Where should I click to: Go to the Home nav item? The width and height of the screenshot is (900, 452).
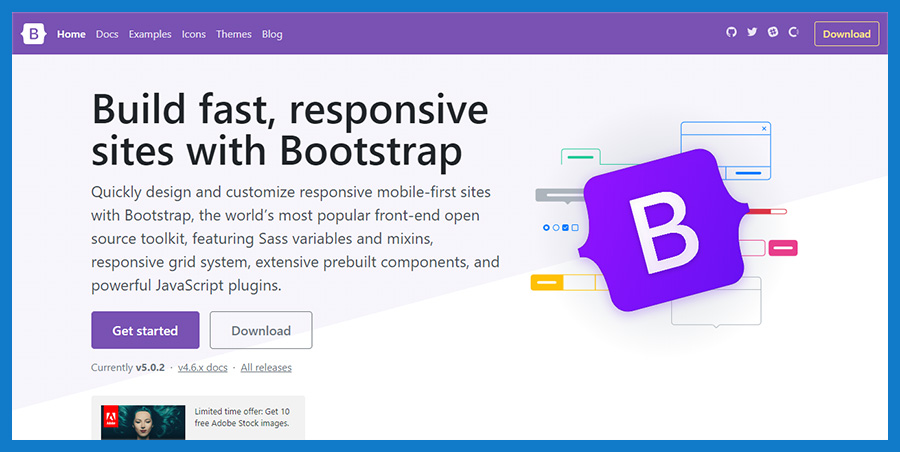71,34
